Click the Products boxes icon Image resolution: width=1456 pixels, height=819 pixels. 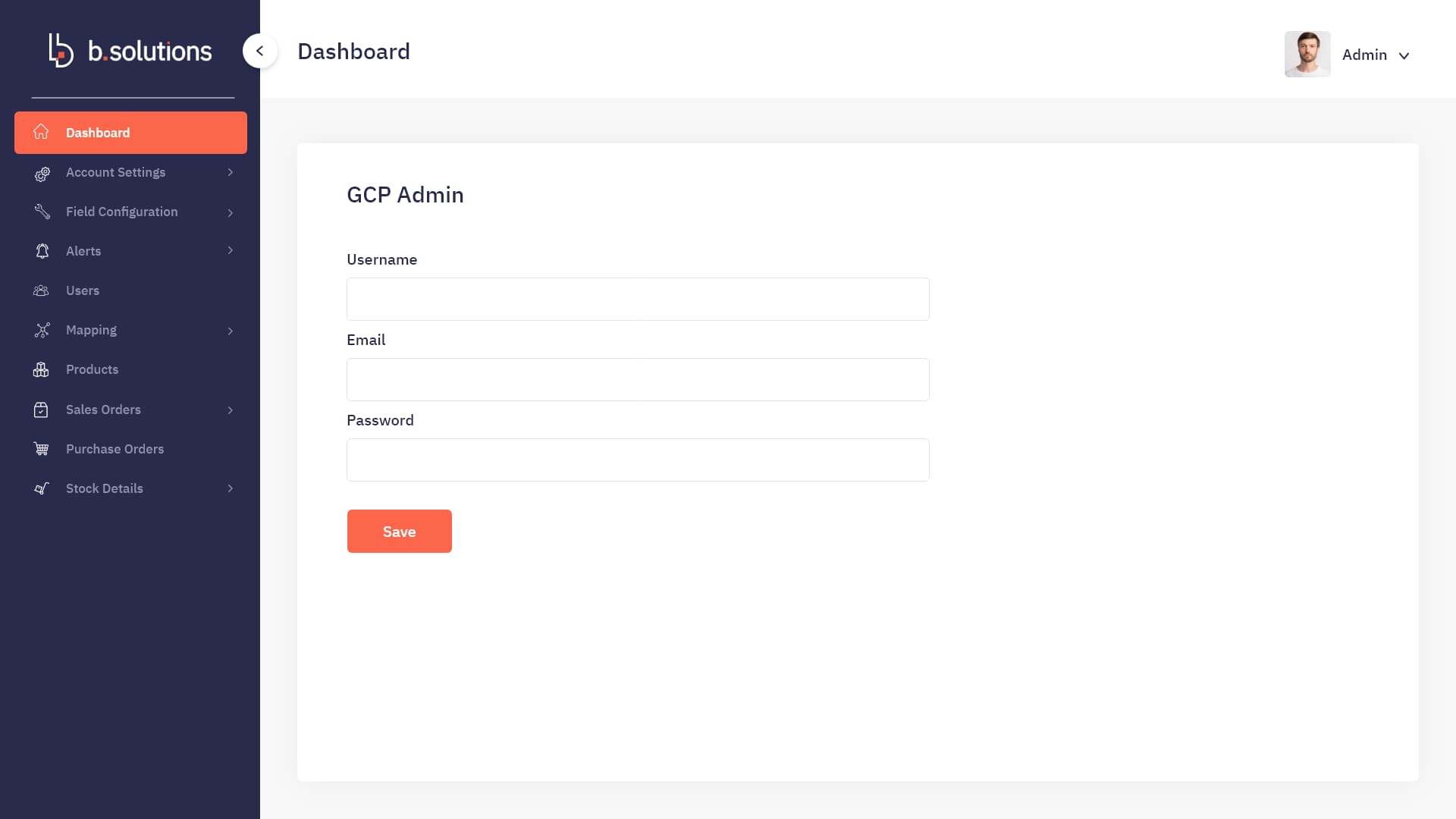point(41,369)
